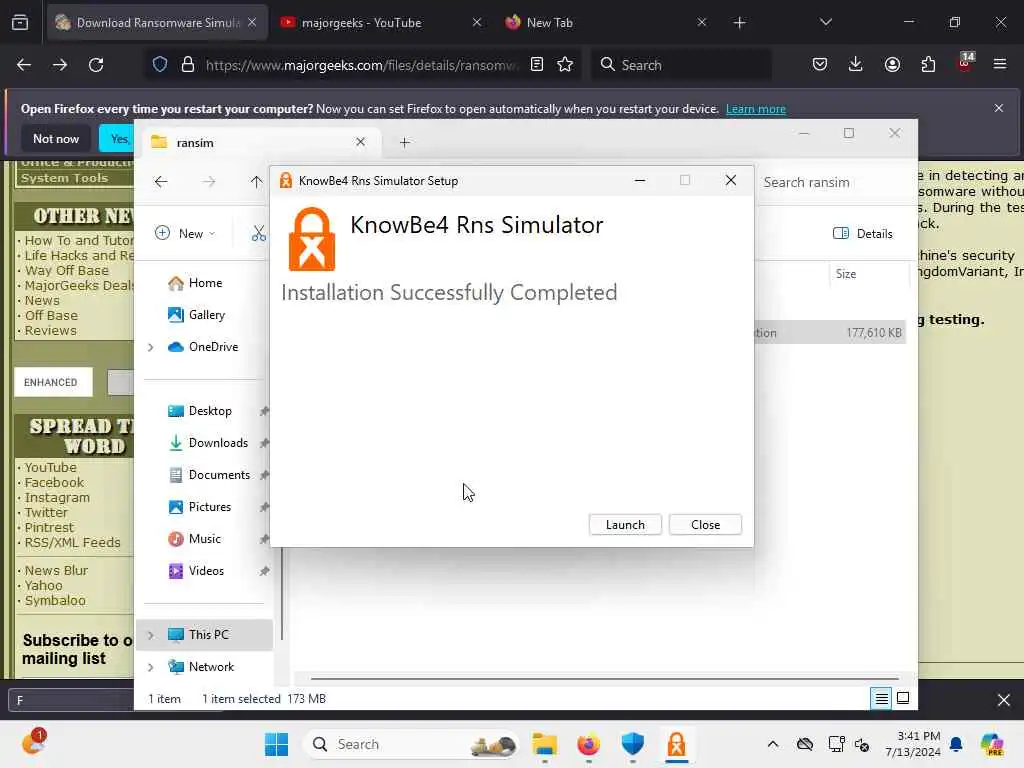Open Gallery in Explorer sidebar
This screenshot has width=1024, height=768.
196,315
